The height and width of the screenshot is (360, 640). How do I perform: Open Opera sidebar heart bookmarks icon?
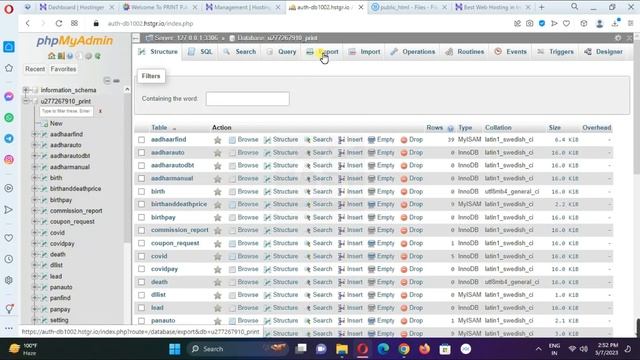9,238
